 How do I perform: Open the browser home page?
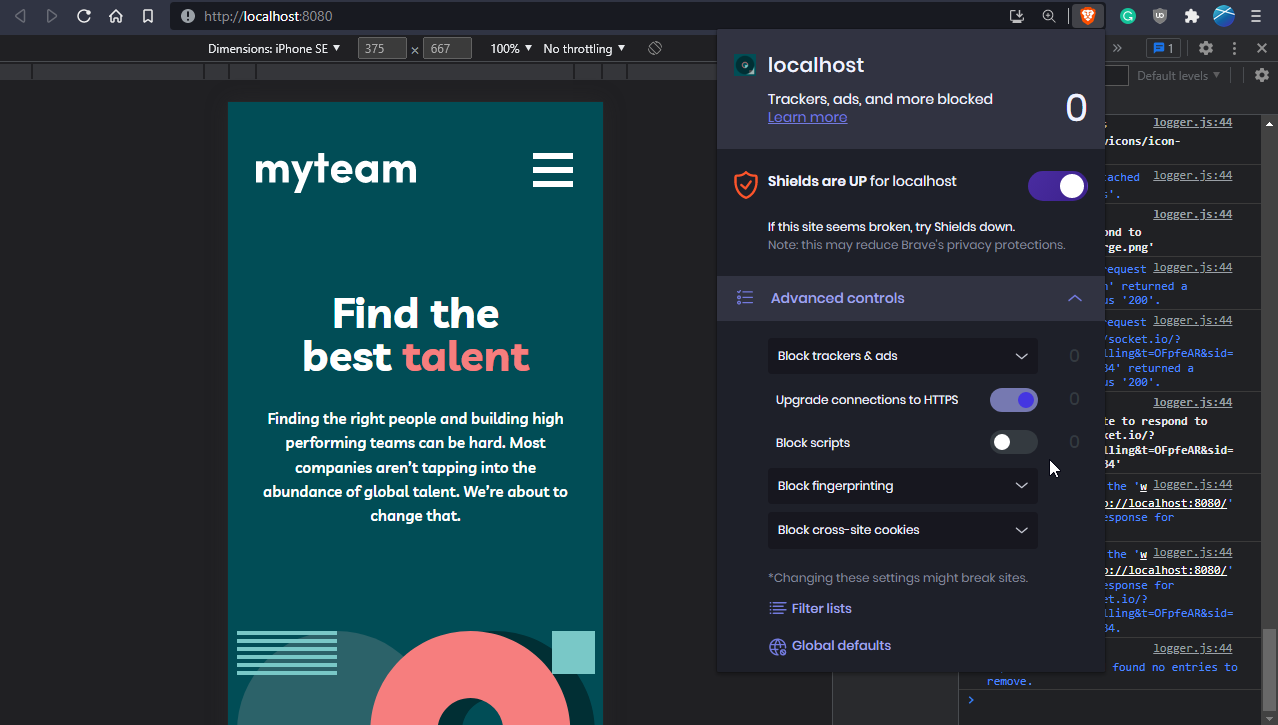point(116,16)
